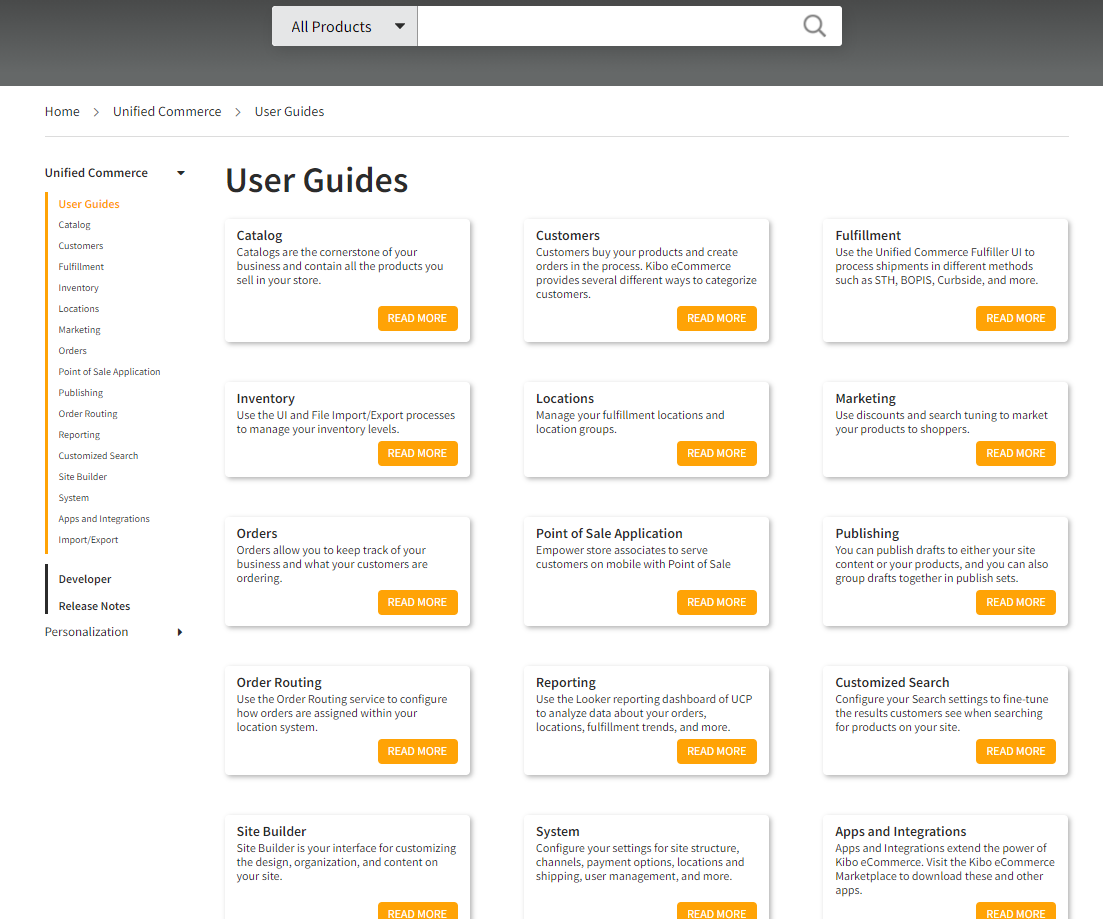Click the Order Routing card title
The height and width of the screenshot is (919, 1103).
279,682
